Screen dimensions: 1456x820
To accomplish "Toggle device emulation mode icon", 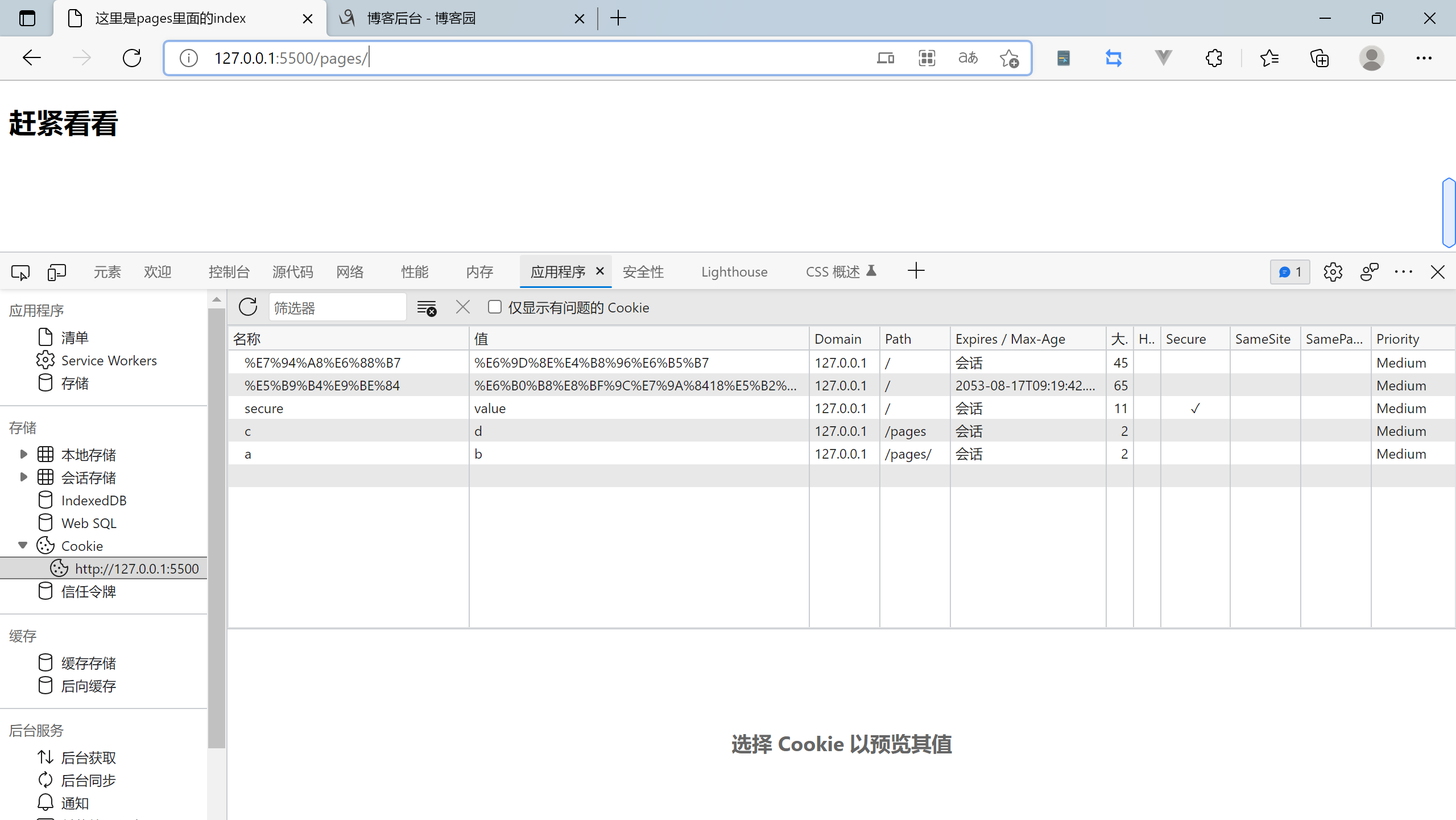I will pos(57,272).
